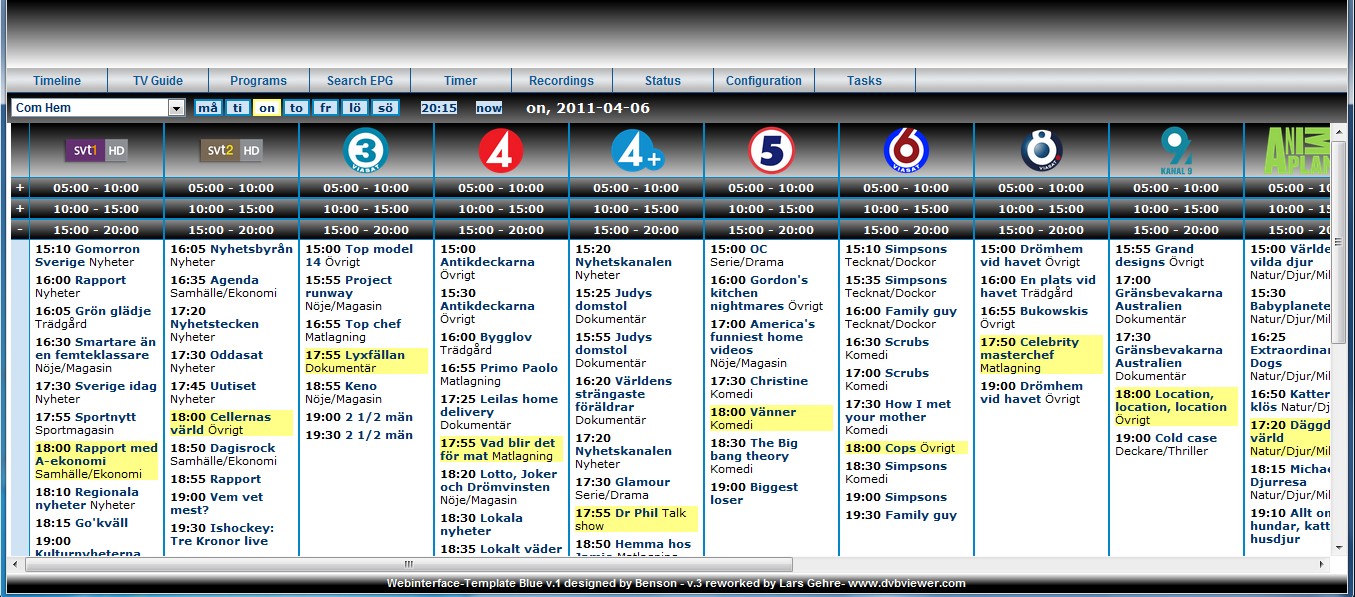Viewport: 1355px width, 597px height.
Task: Expand 05:00 - 10:00 header under TV6
Action: [906, 188]
